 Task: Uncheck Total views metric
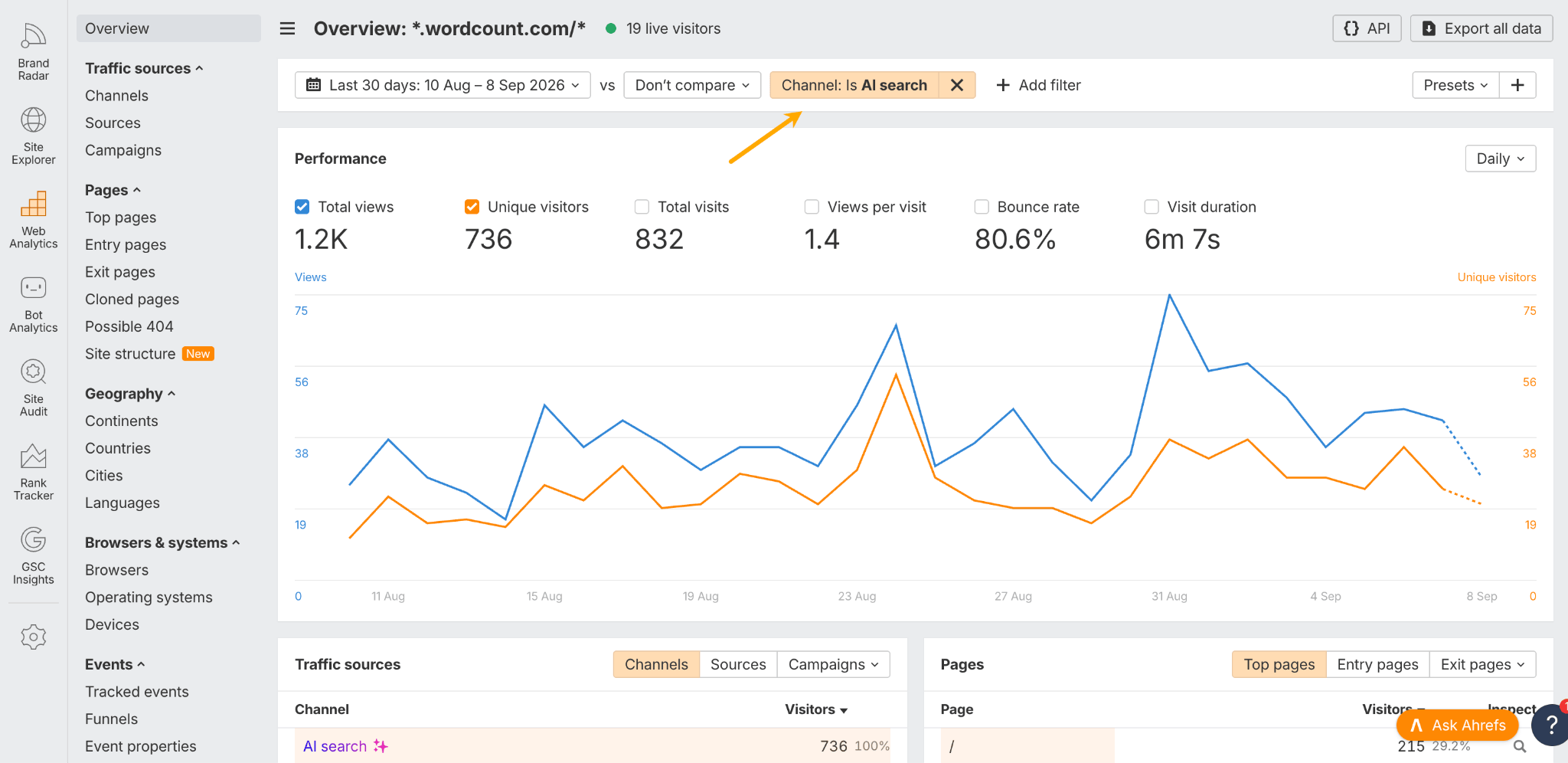point(302,207)
